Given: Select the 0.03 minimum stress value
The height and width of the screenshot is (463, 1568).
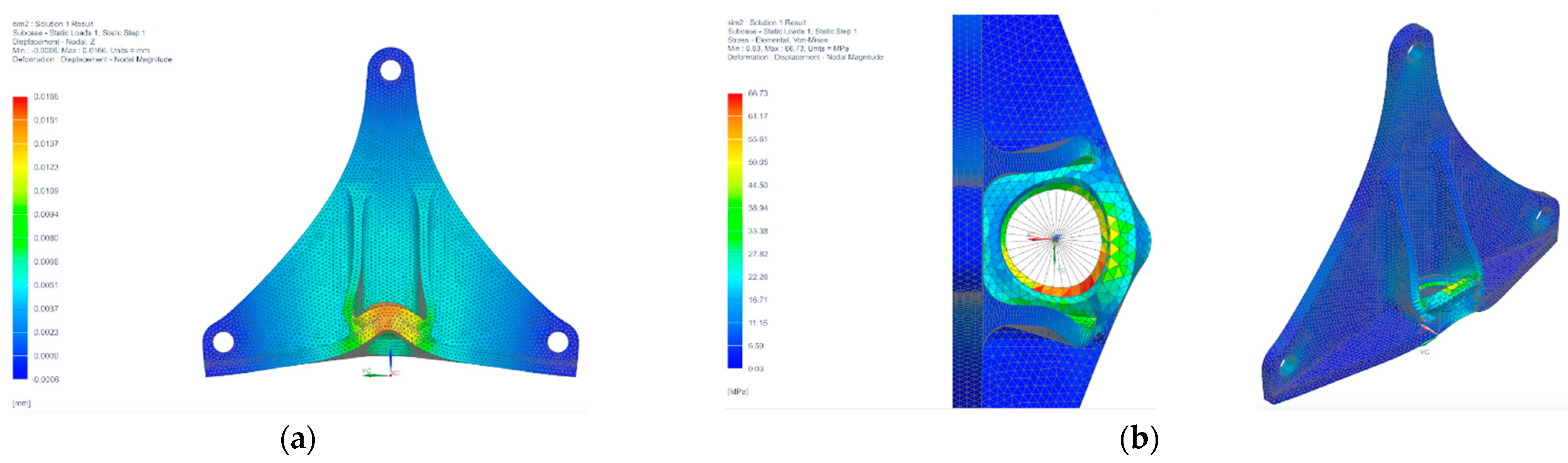Looking at the screenshot, I should click(x=755, y=369).
